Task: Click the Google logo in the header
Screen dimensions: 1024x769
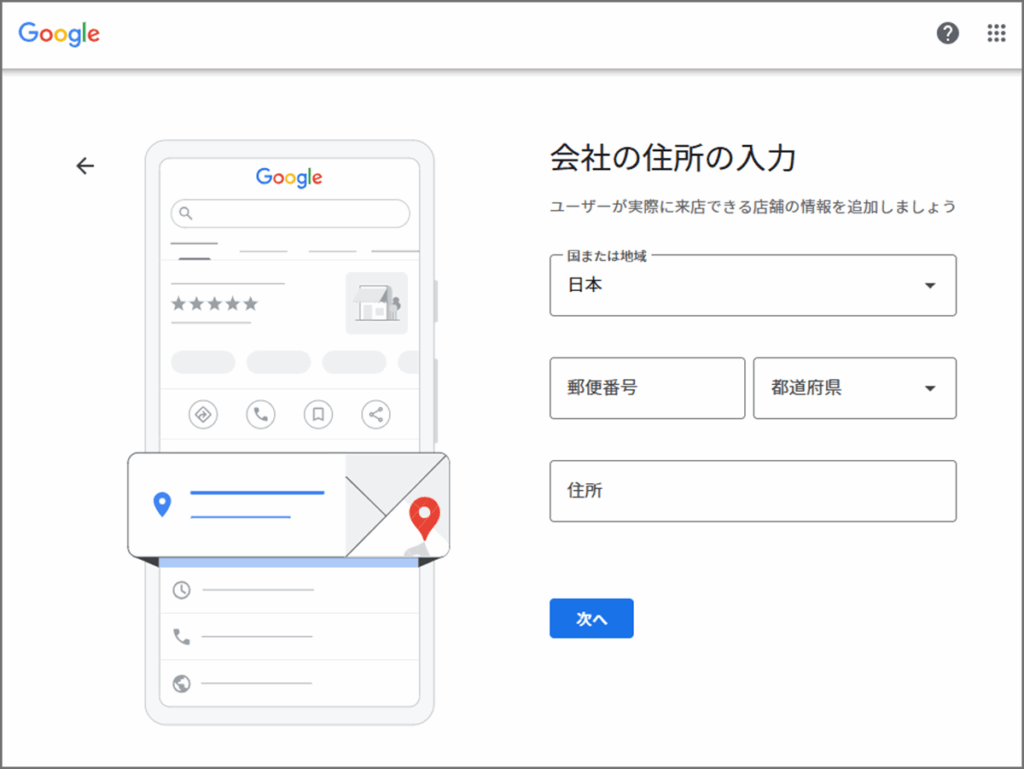Action: pyautogui.click(x=58, y=34)
